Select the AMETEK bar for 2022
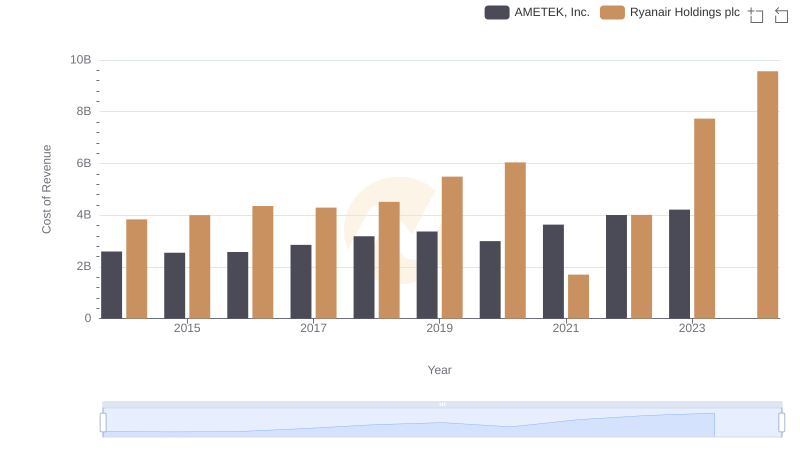The width and height of the screenshot is (800, 461). point(616,267)
